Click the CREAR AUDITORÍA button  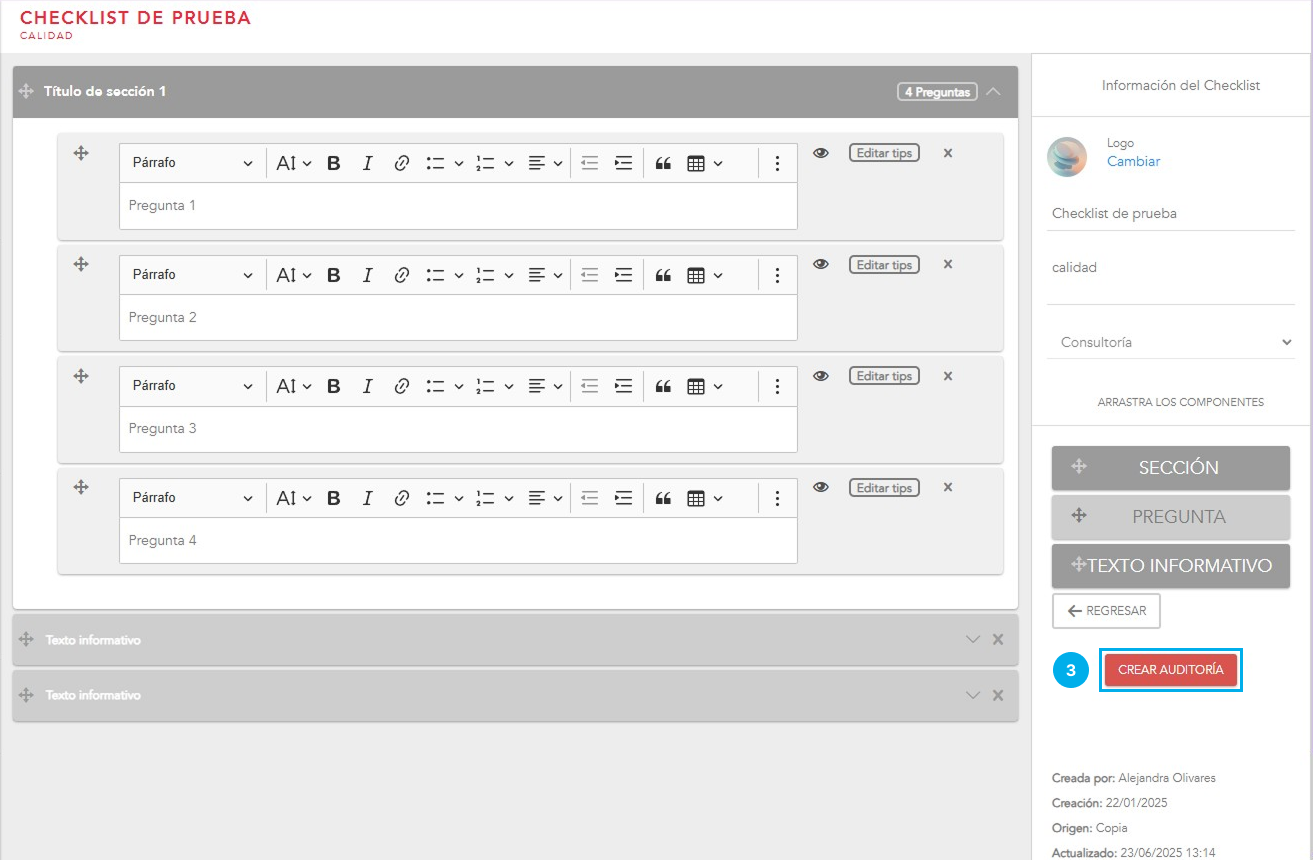1170,670
